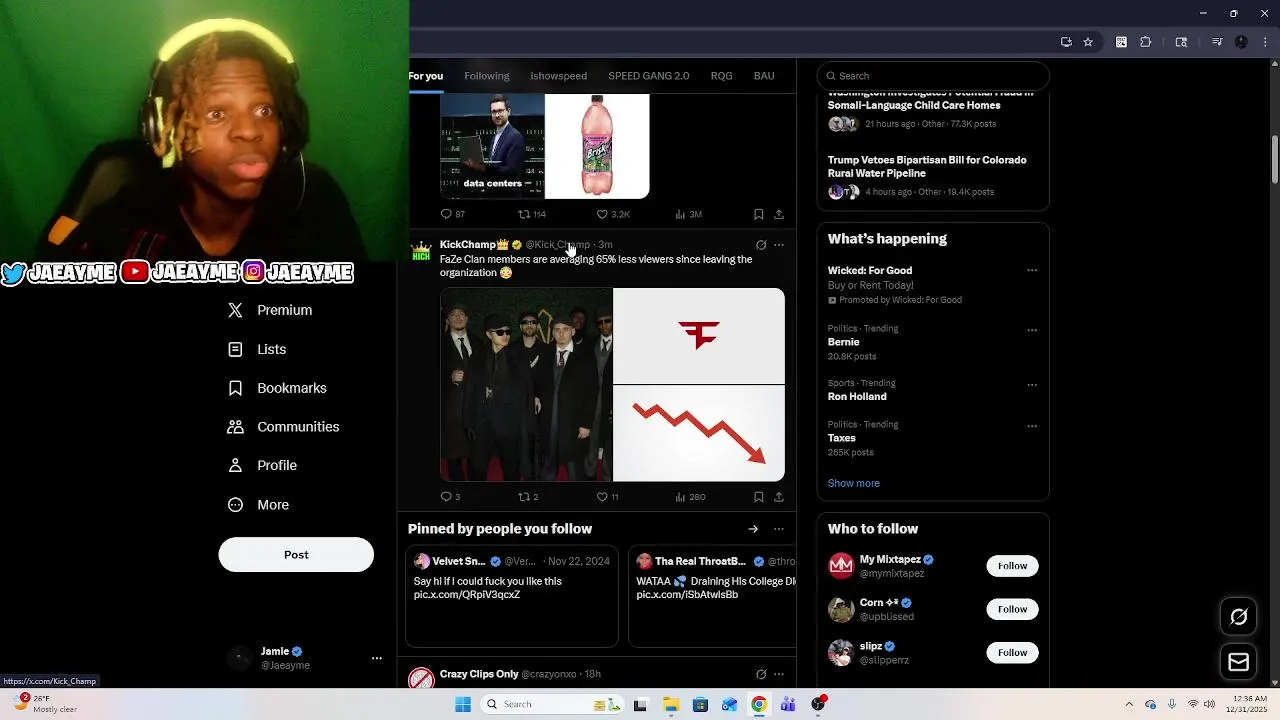The height and width of the screenshot is (720, 1280).
Task: Open the Windows Start menu
Action: click(463, 704)
